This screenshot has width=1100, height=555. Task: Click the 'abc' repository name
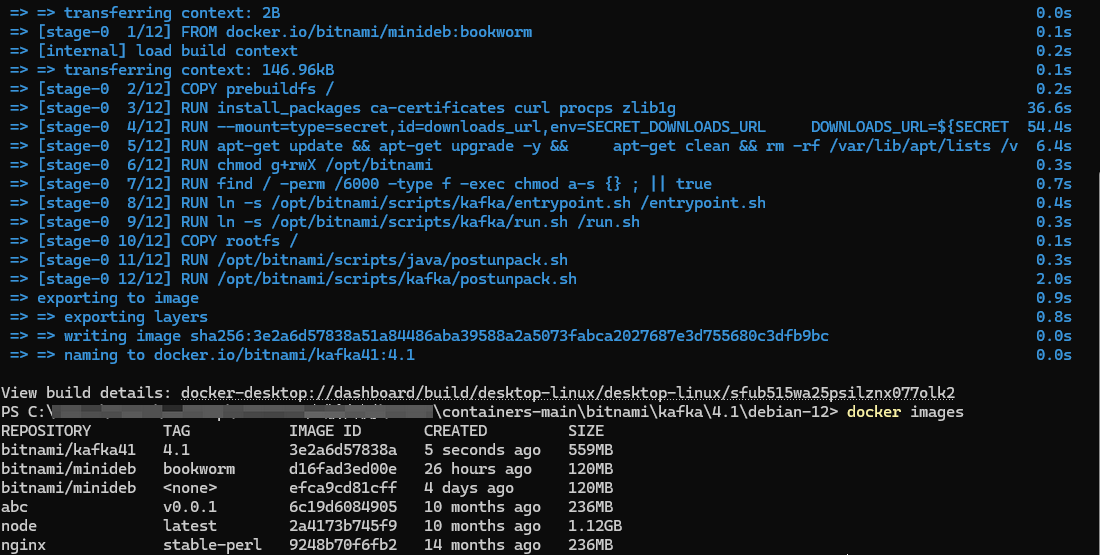(x=15, y=507)
